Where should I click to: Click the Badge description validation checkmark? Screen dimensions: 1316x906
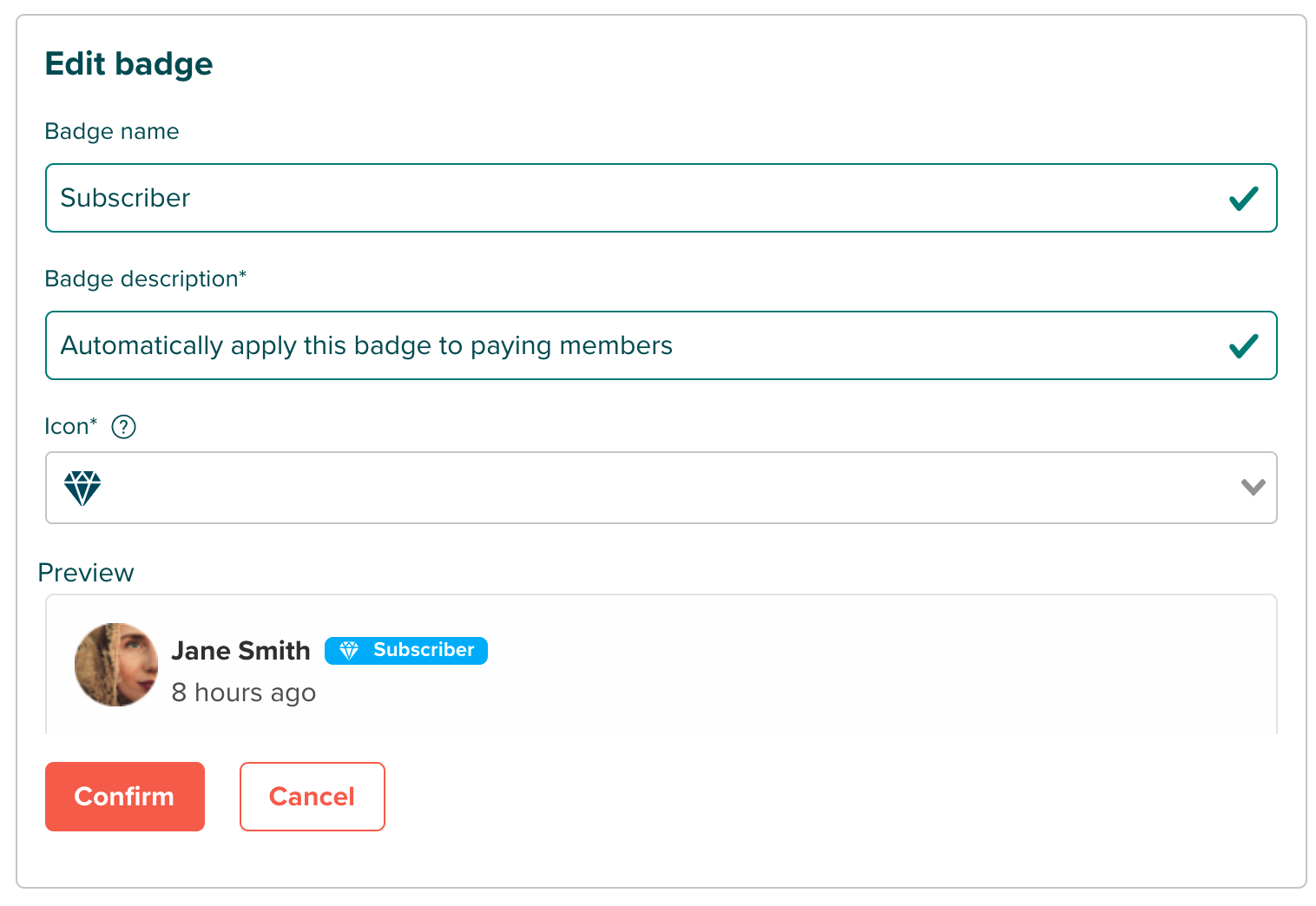point(1244,346)
